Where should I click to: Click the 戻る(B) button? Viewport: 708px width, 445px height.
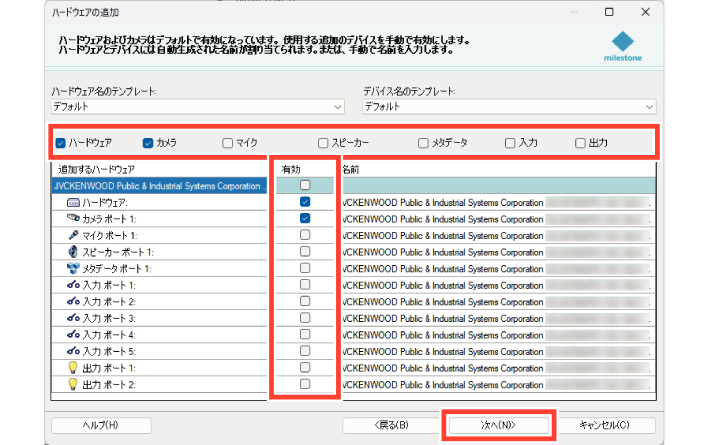(x=390, y=425)
